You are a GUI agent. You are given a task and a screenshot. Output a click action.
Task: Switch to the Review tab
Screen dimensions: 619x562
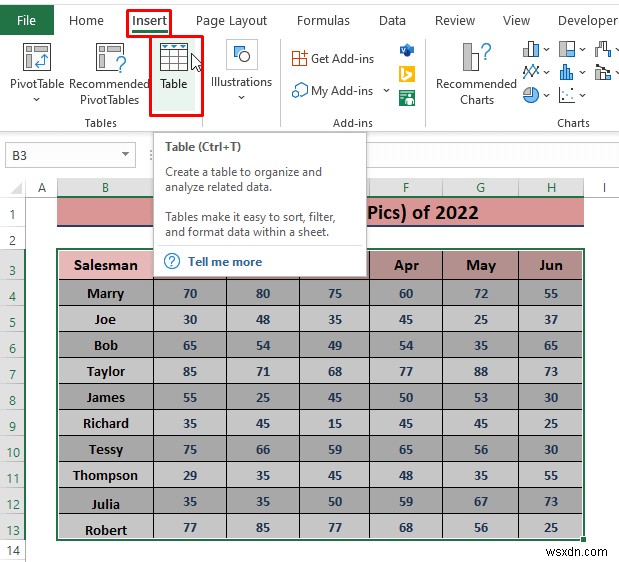pyautogui.click(x=455, y=21)
